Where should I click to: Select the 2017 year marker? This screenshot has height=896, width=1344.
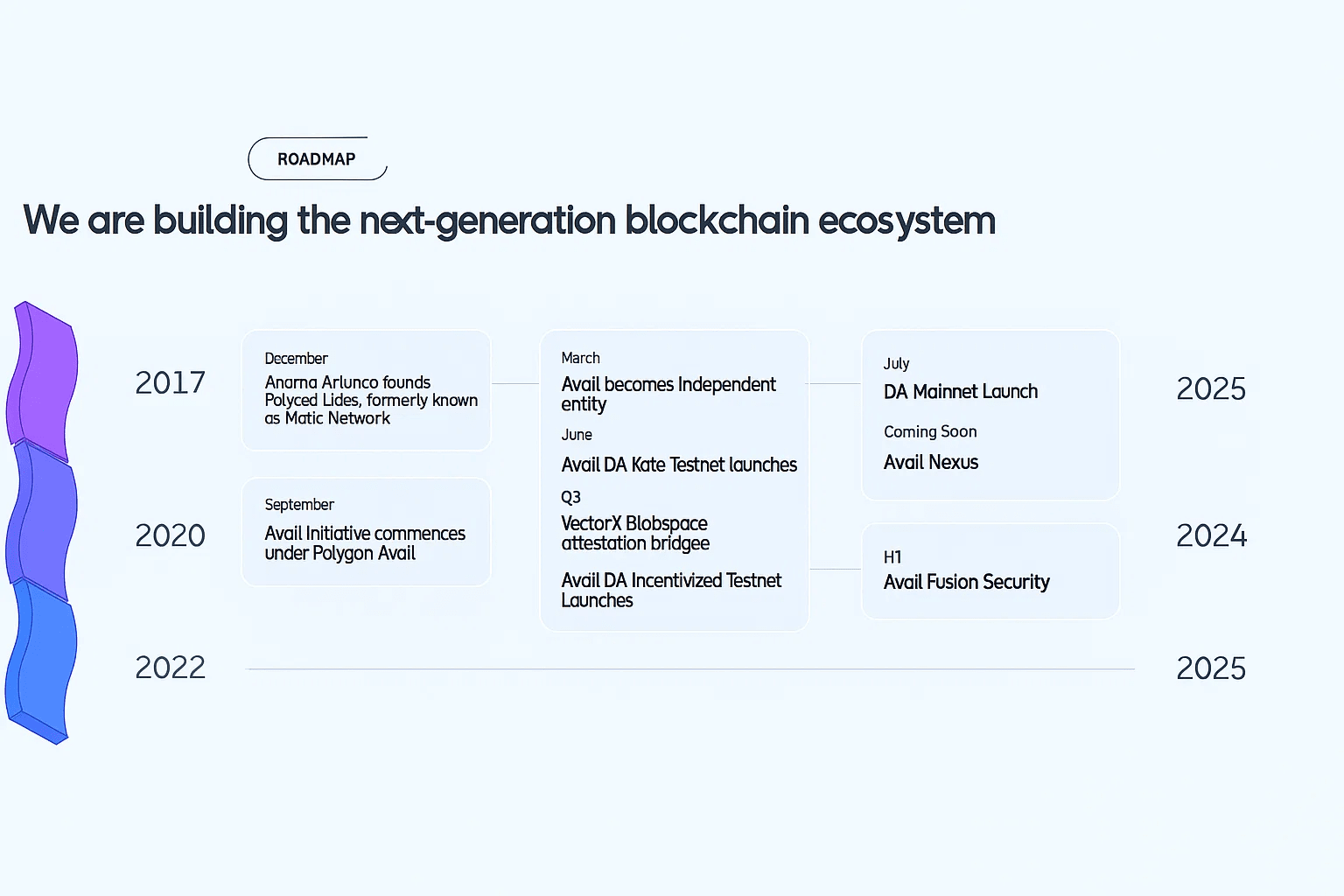[170, 382]
